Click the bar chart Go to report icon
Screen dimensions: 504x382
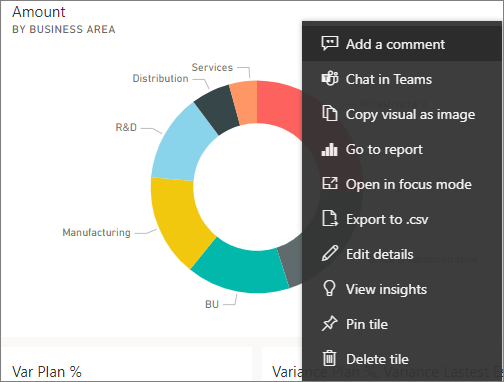tap(330, 149)
